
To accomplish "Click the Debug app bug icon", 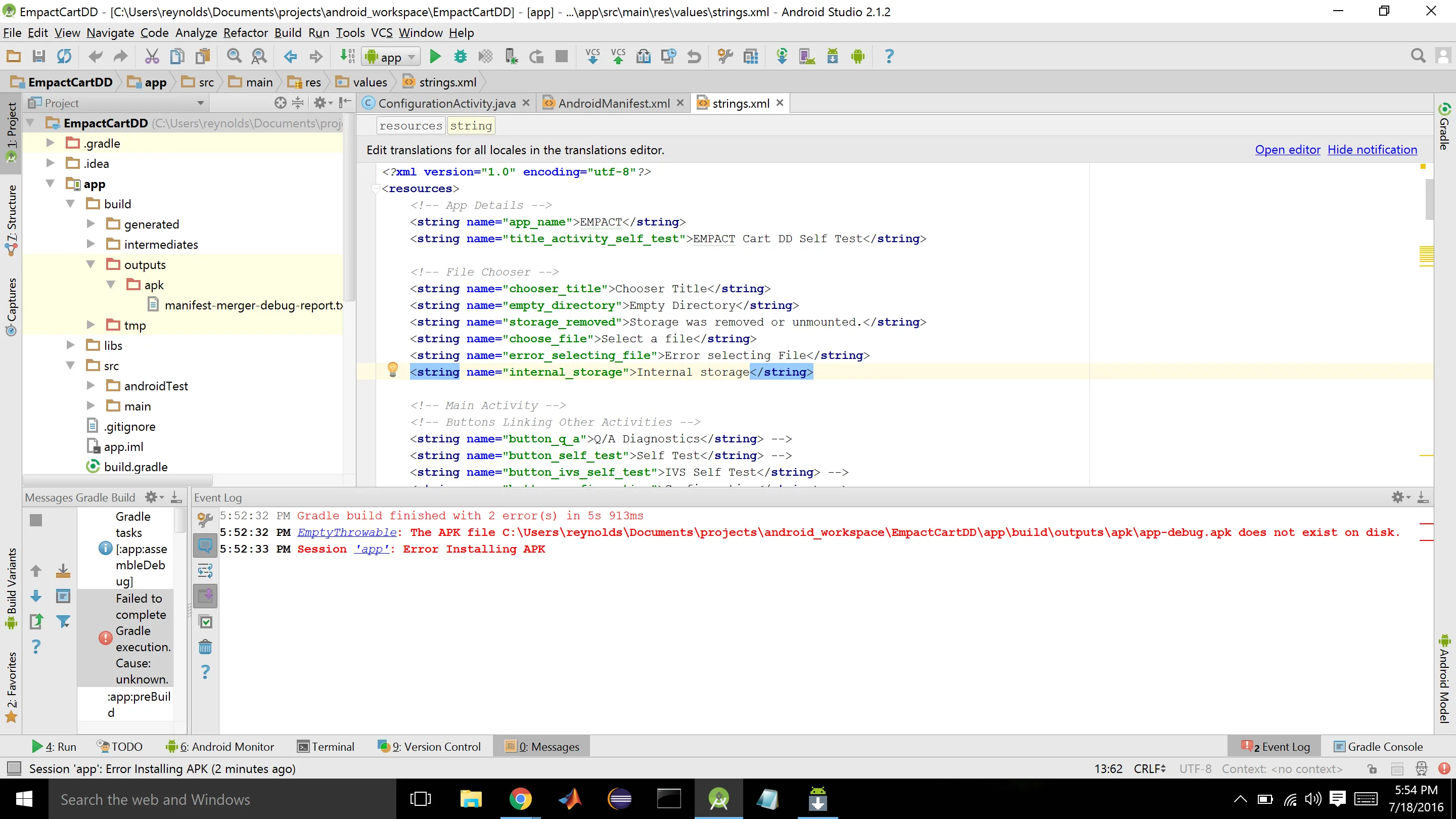I will click(460, 56).
